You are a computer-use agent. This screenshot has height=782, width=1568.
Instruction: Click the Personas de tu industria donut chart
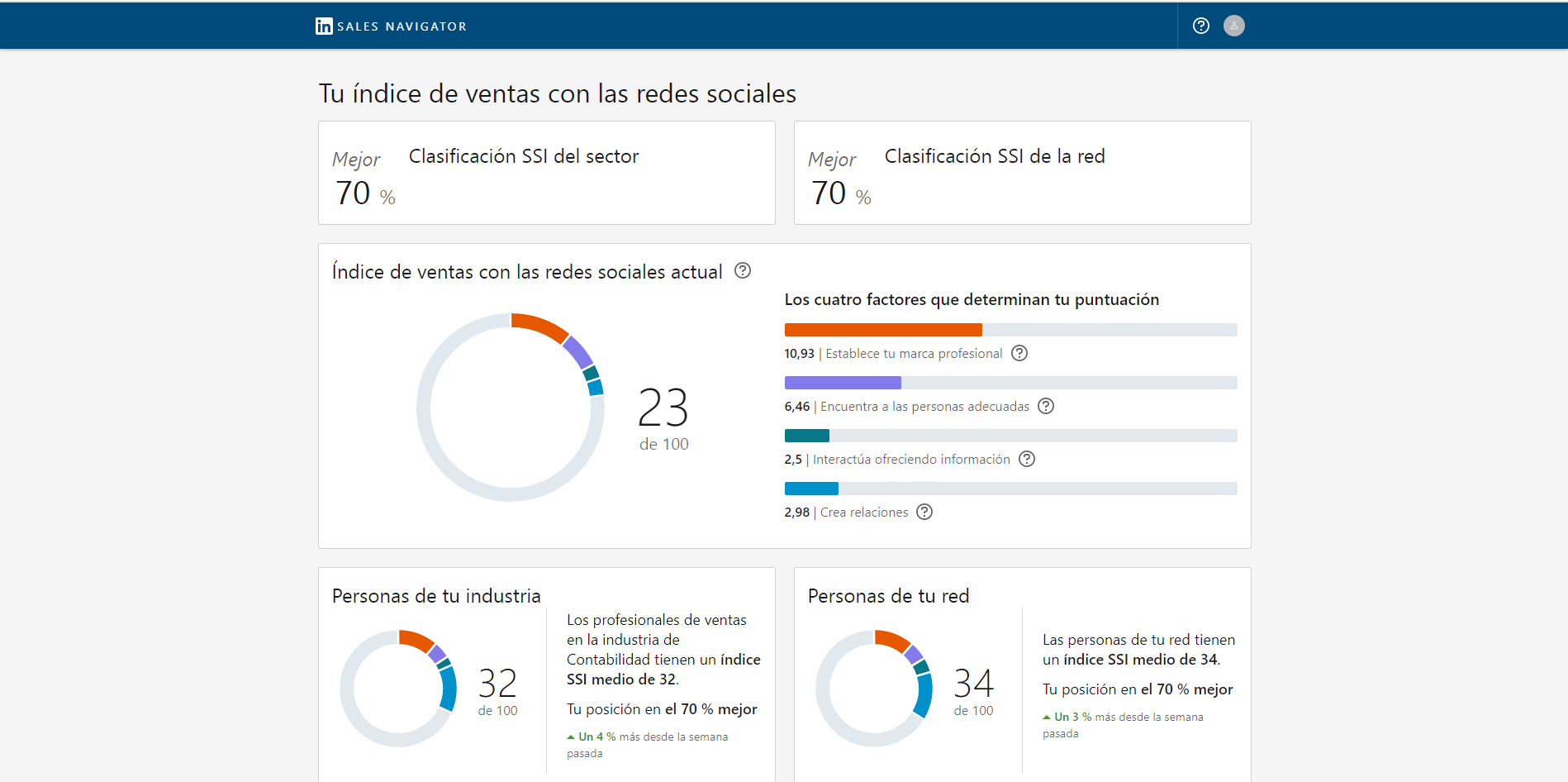click(399, 689)
